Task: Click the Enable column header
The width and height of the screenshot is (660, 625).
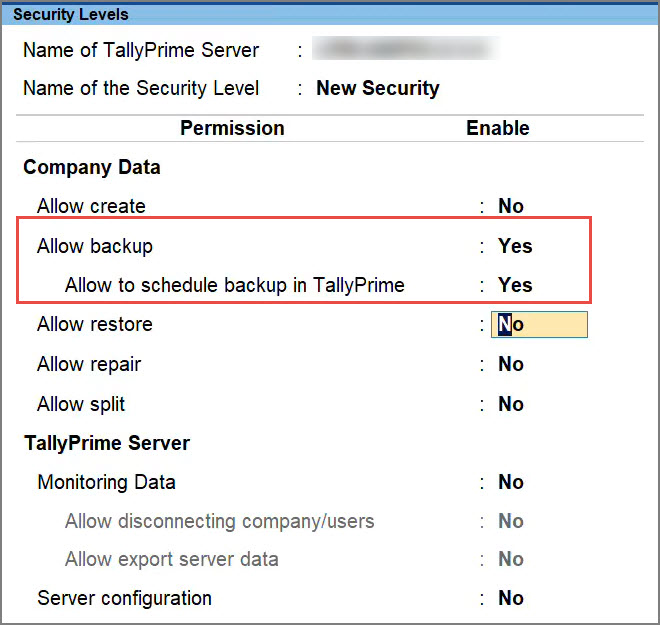Action: pyautogui.click(x=498, y=128)
